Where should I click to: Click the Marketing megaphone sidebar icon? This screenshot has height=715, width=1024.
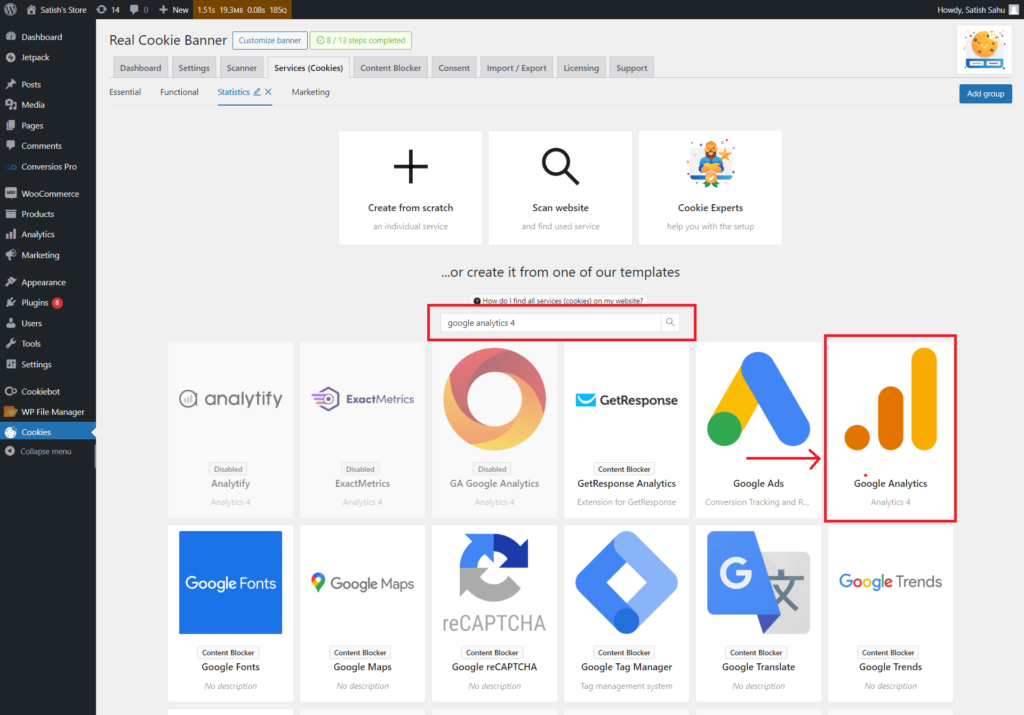[x=10, y=255]
